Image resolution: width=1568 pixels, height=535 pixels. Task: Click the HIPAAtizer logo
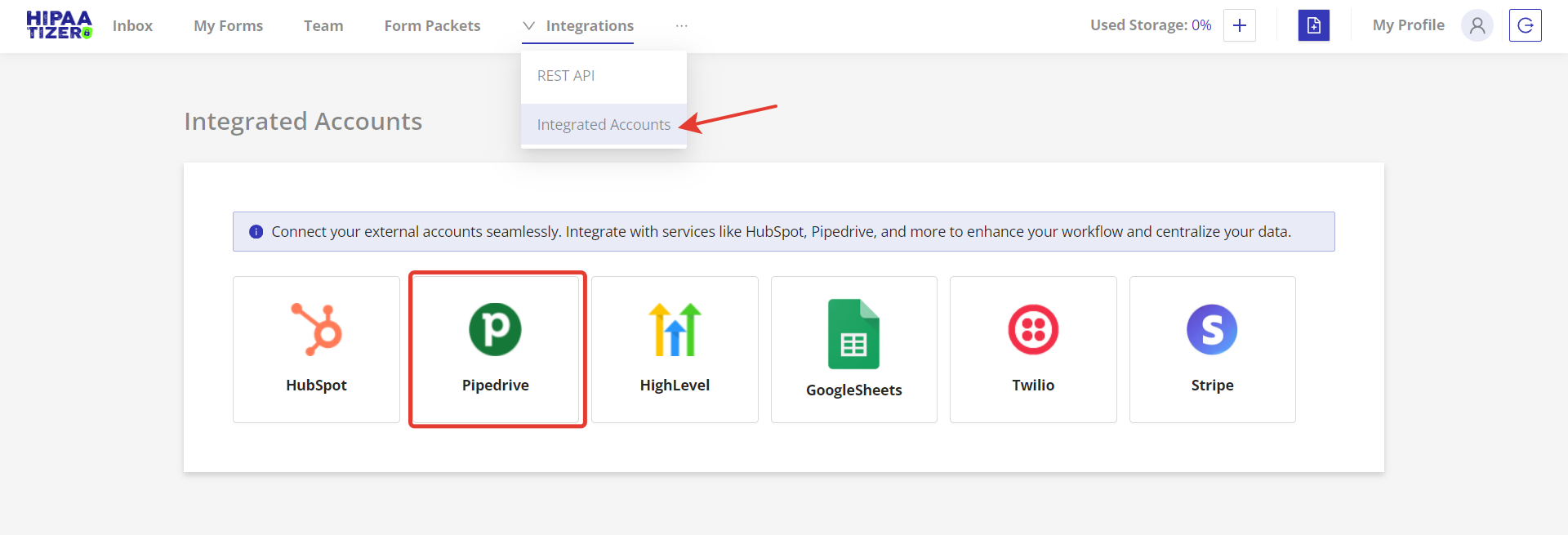point(59,25)
